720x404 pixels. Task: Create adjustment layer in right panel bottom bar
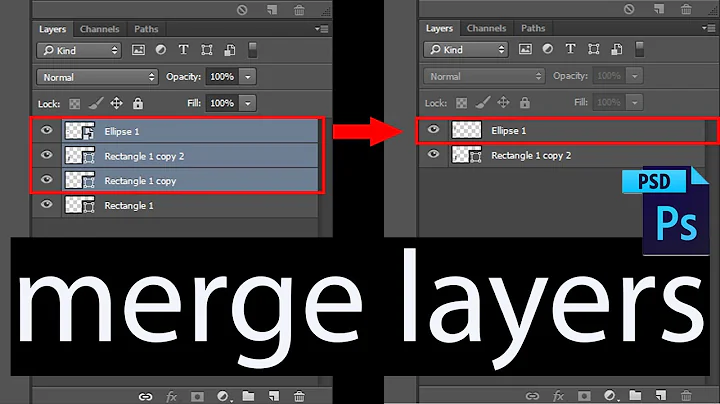point(610,395)
